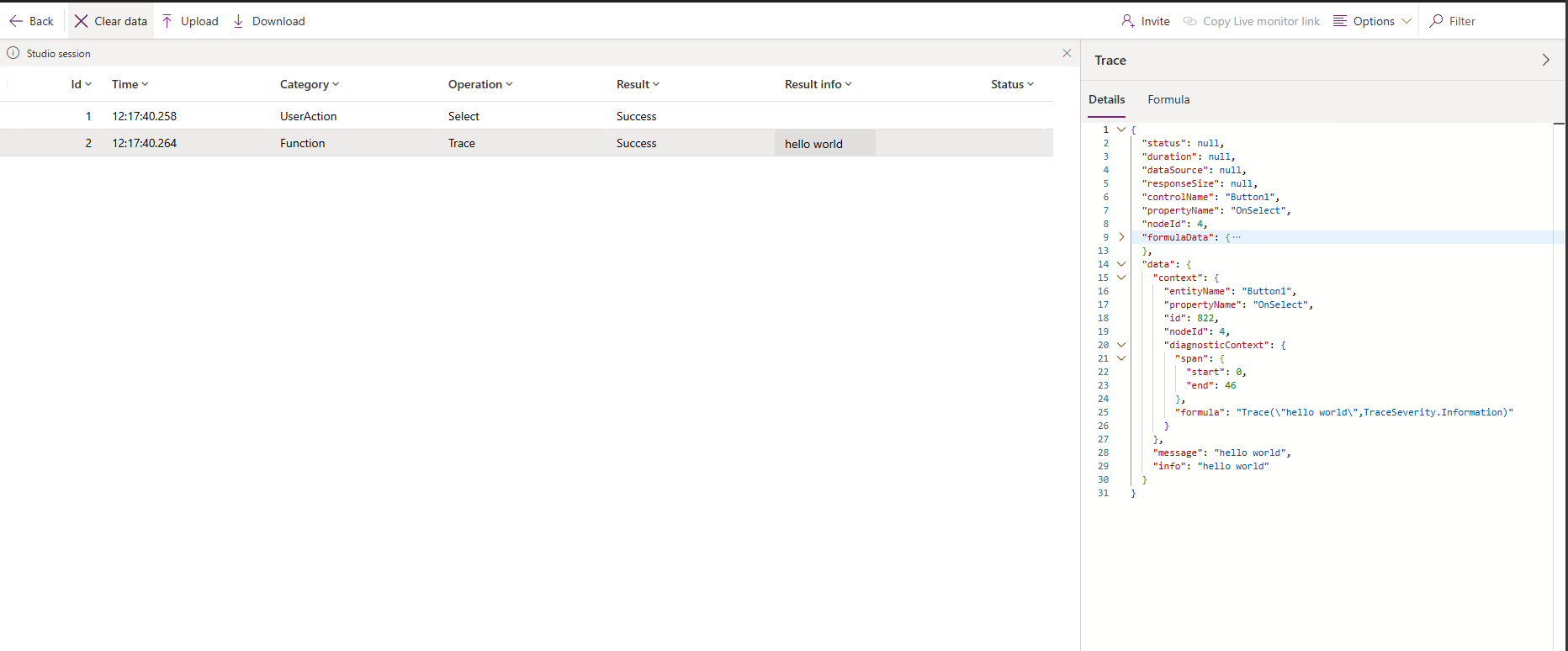Collapse the span node at line 21

coord(1121,358)
